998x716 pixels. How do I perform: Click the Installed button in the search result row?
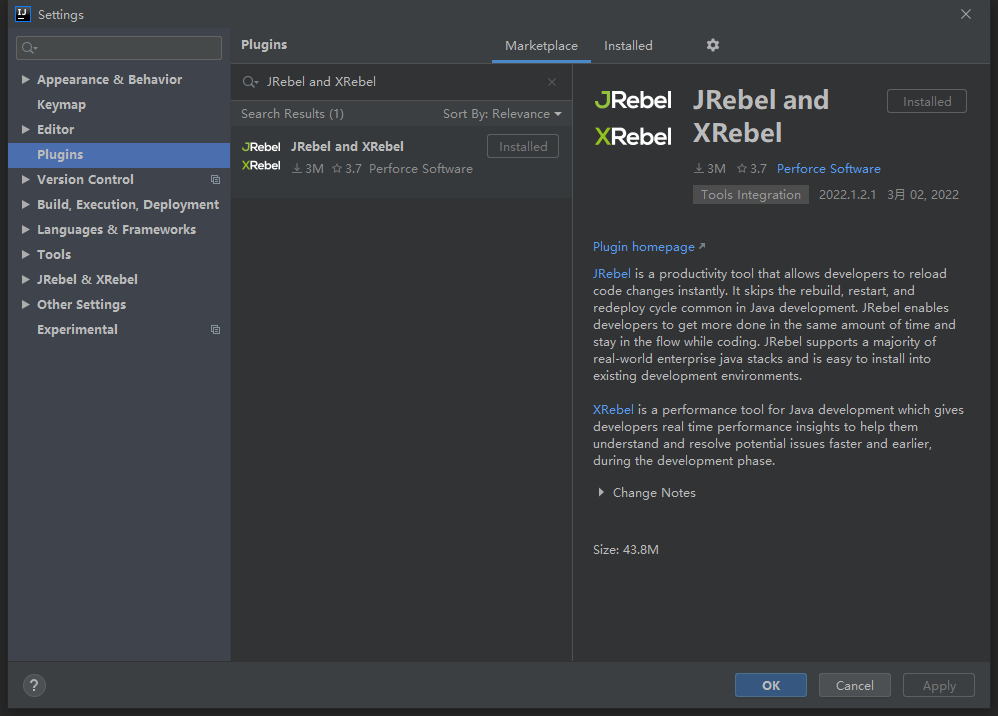(x=523, y=146)
